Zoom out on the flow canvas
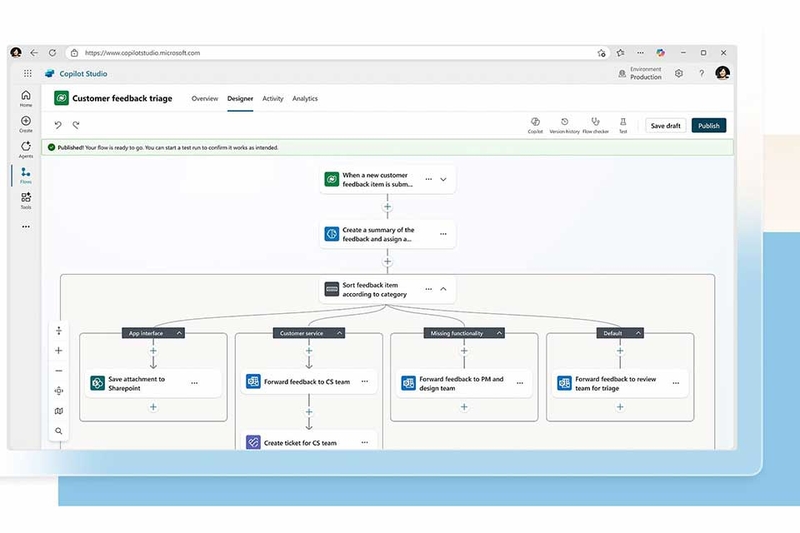 click(59, 371)
